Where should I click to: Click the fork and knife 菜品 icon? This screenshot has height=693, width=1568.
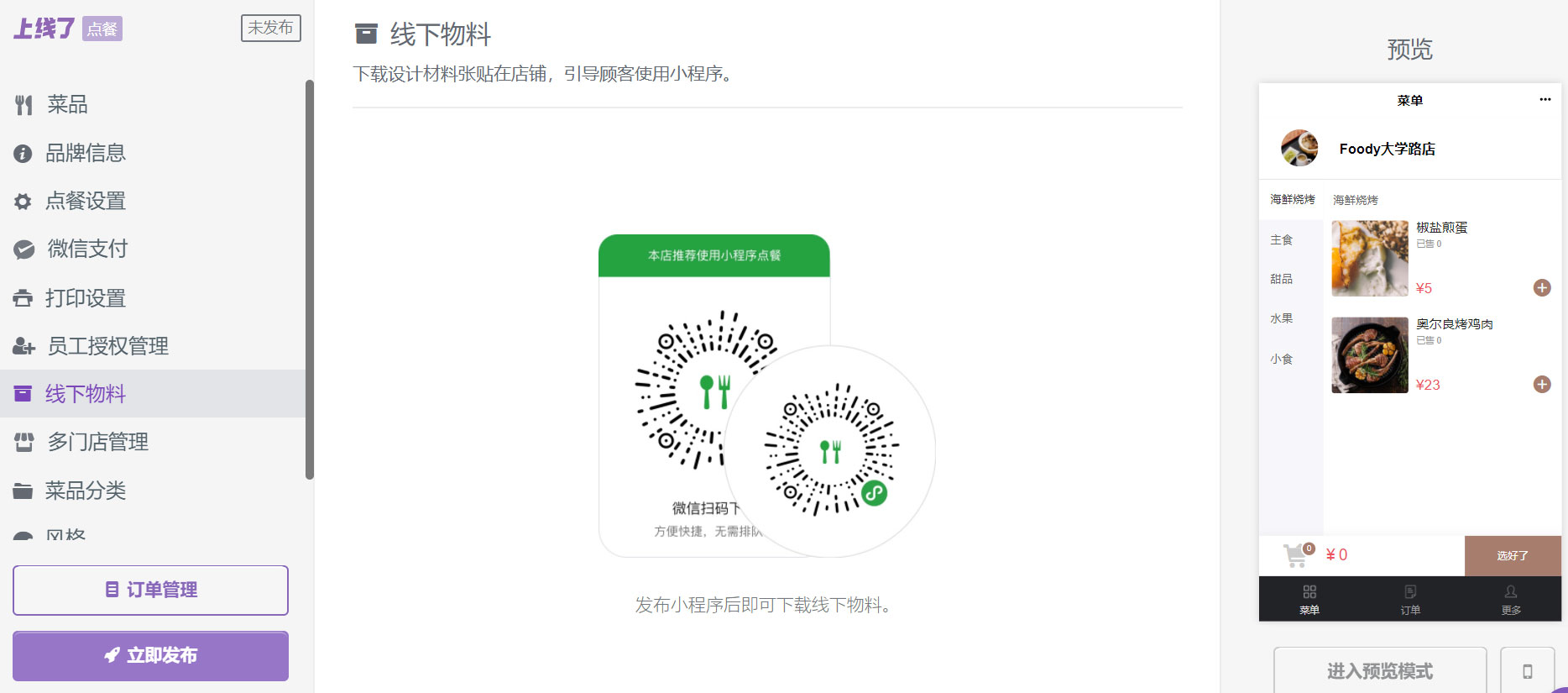coord(24,105)
